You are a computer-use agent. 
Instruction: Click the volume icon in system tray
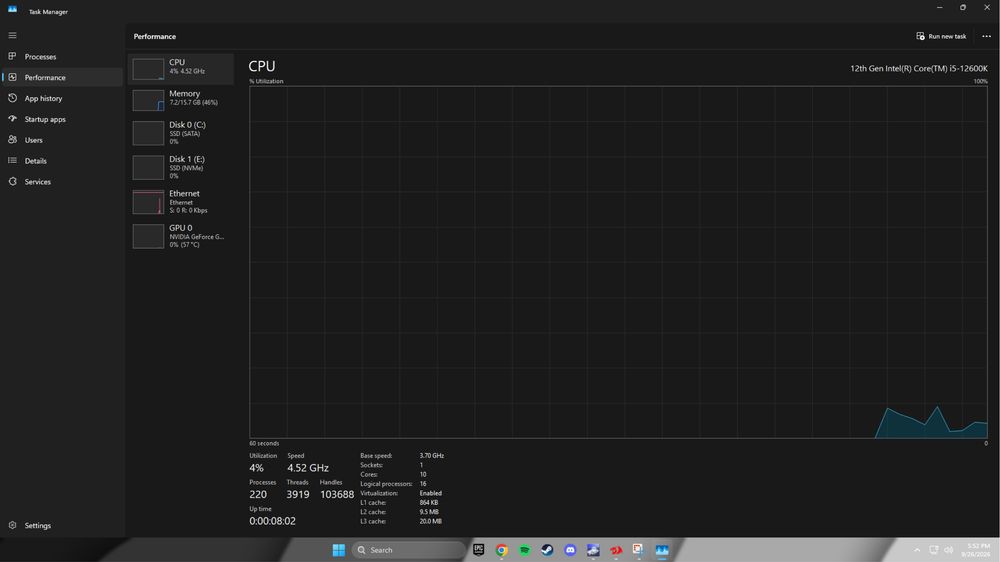(949, 550)
